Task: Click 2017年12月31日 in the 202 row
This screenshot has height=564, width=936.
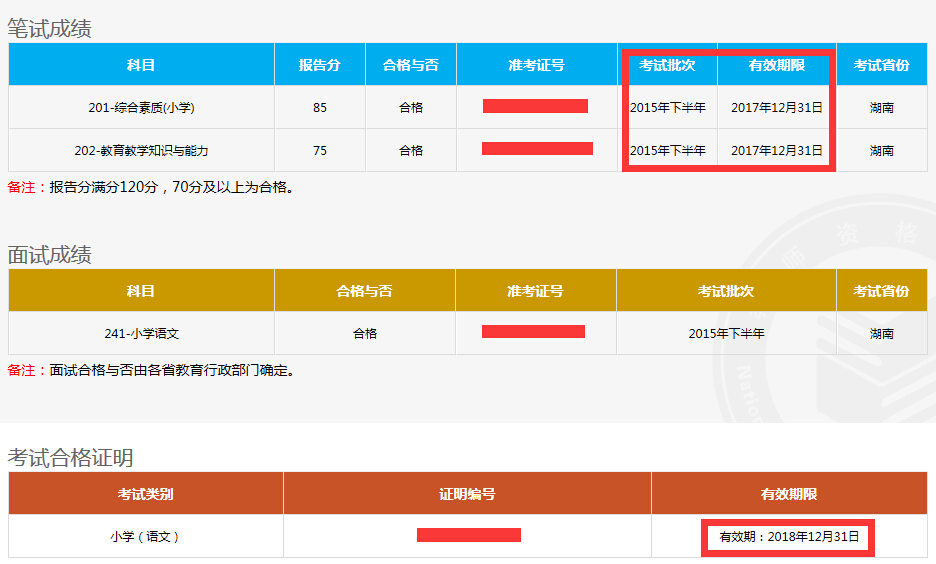Action: [x=777, y=151]
